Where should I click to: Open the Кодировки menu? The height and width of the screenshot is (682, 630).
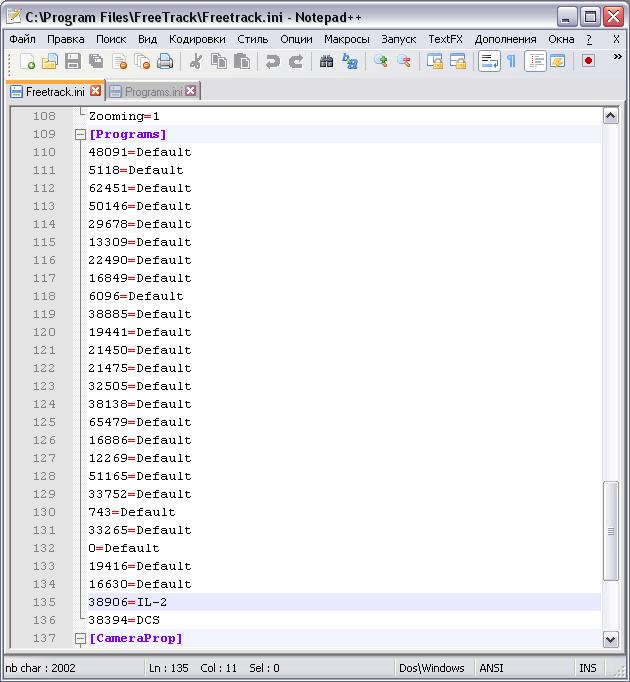coord(197,39)
